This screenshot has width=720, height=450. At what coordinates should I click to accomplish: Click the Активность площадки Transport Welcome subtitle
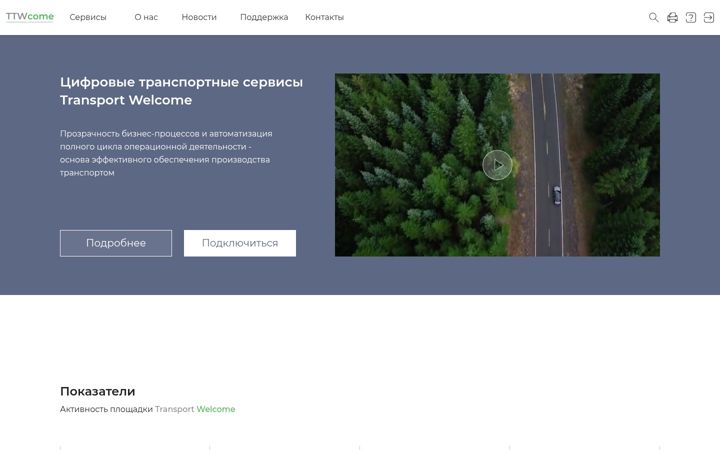click(147, 409)
